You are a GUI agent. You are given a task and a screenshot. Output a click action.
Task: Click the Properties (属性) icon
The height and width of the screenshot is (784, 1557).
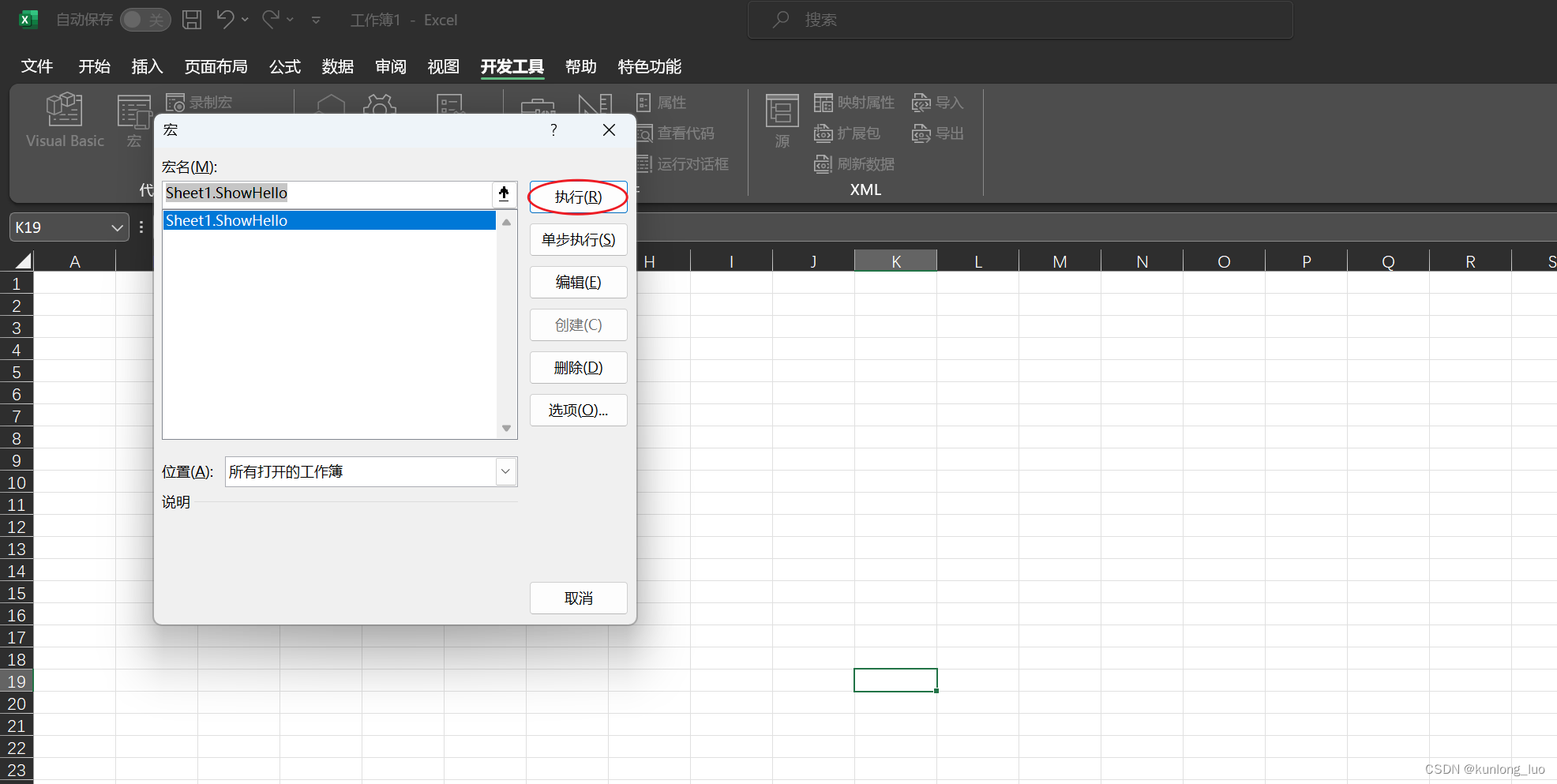[643, 103]
